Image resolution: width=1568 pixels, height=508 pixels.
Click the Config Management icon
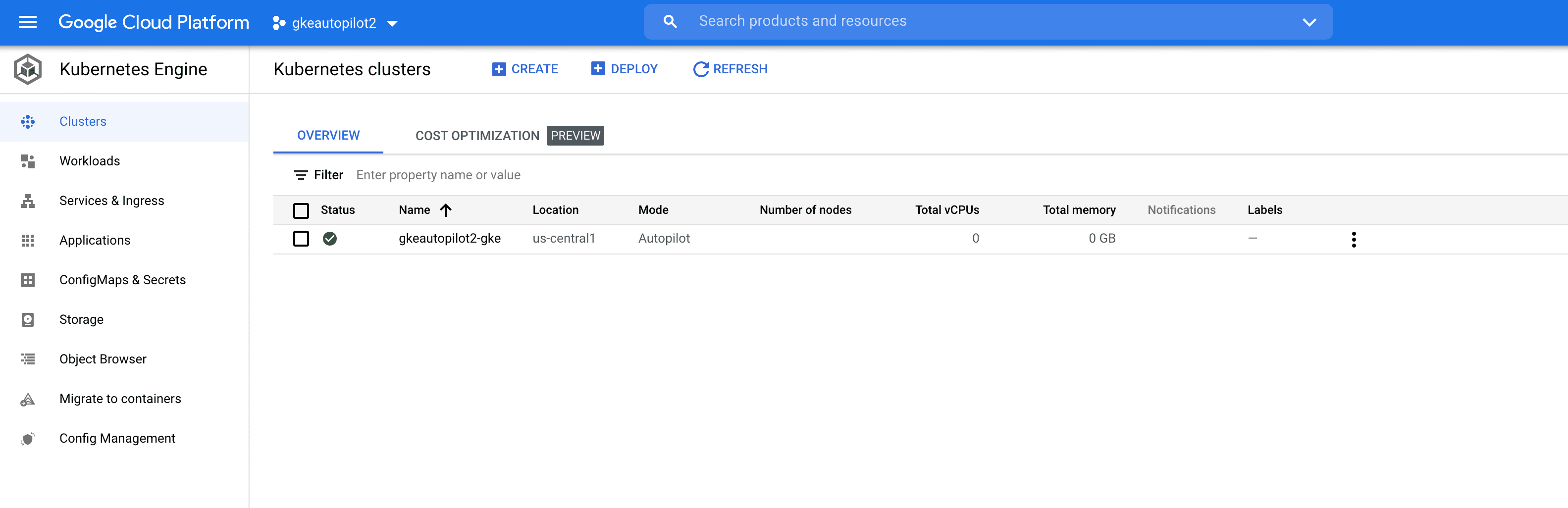point(27,439)
